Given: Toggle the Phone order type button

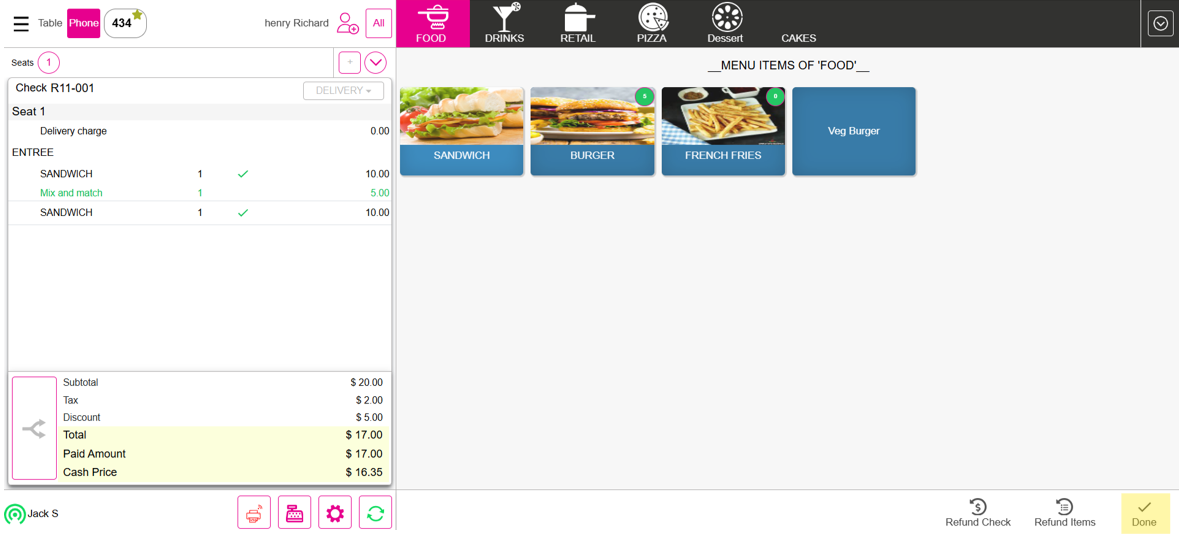Looking at the screenshot, I should point(83,23).
